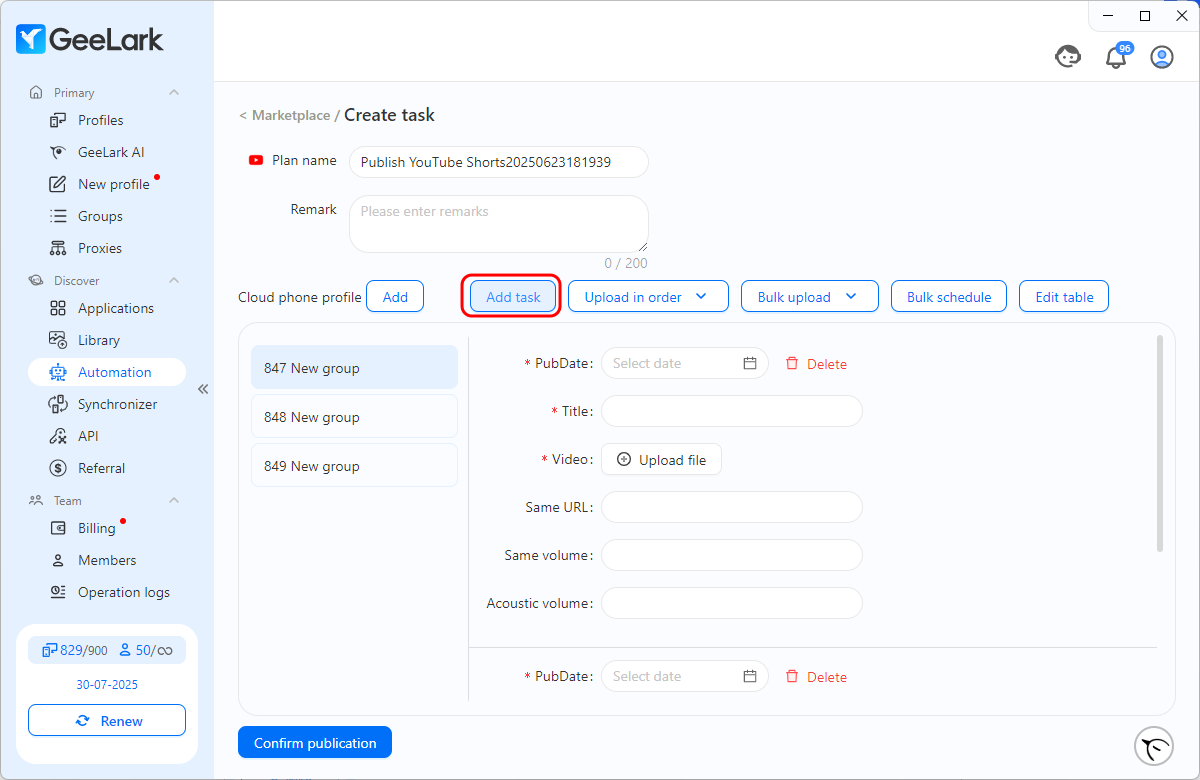The width and height of the screenshot is (1200, 780).
Task: Select Automation in the sidebar
Action: [x=107, y=372]
